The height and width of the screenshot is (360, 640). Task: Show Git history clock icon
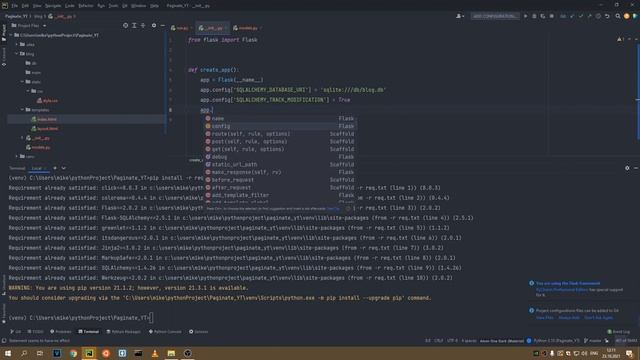[598, 16]
